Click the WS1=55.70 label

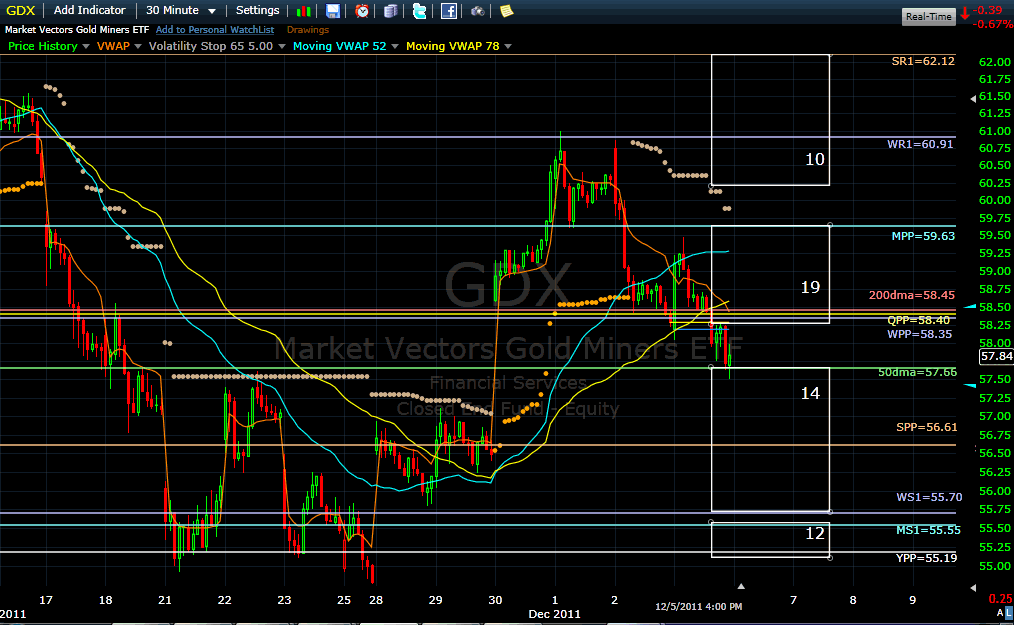(929, 498)
